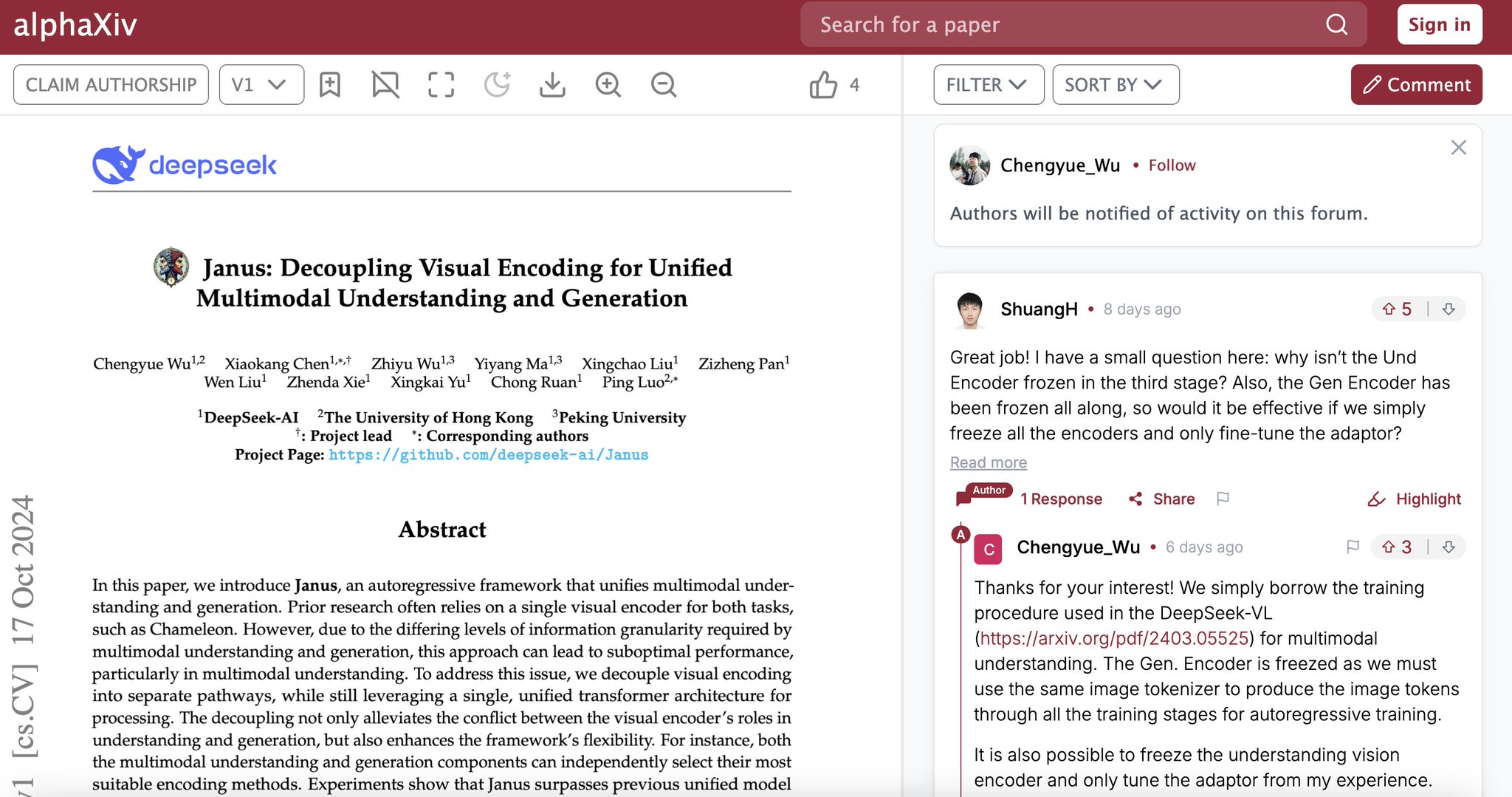Click the paper like count 4
The height and width of the screenshot is (797, 1512).
[x=854, y=85]
